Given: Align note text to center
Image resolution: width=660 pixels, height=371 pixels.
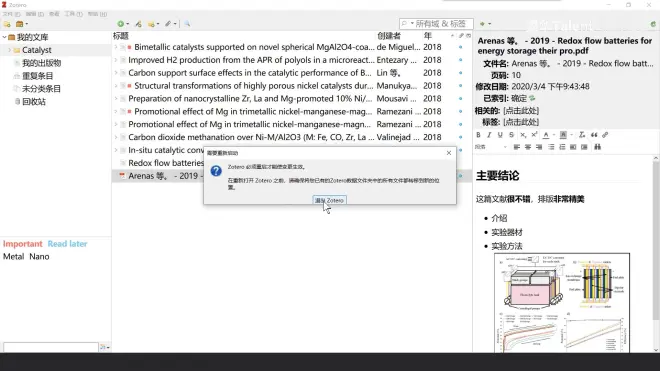Looking at the screenshot, I should [x=528, y=147].
